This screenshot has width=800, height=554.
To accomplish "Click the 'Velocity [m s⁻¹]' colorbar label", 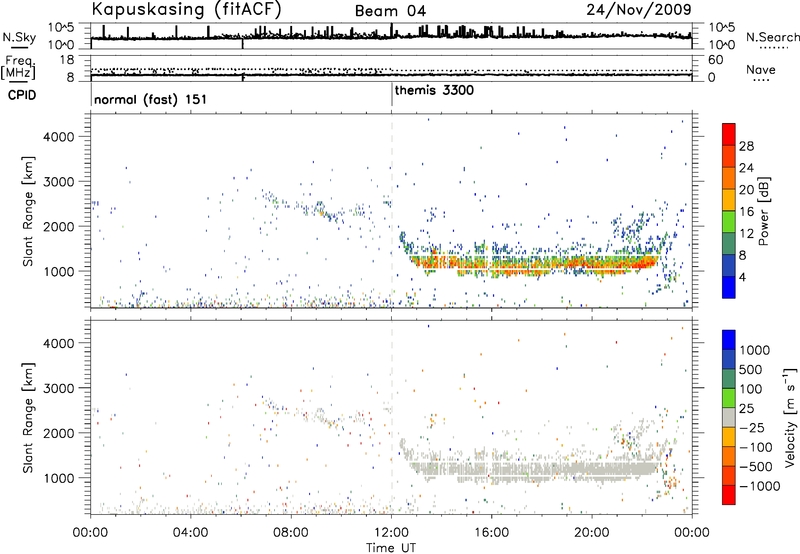I will (x=789, y=417).
